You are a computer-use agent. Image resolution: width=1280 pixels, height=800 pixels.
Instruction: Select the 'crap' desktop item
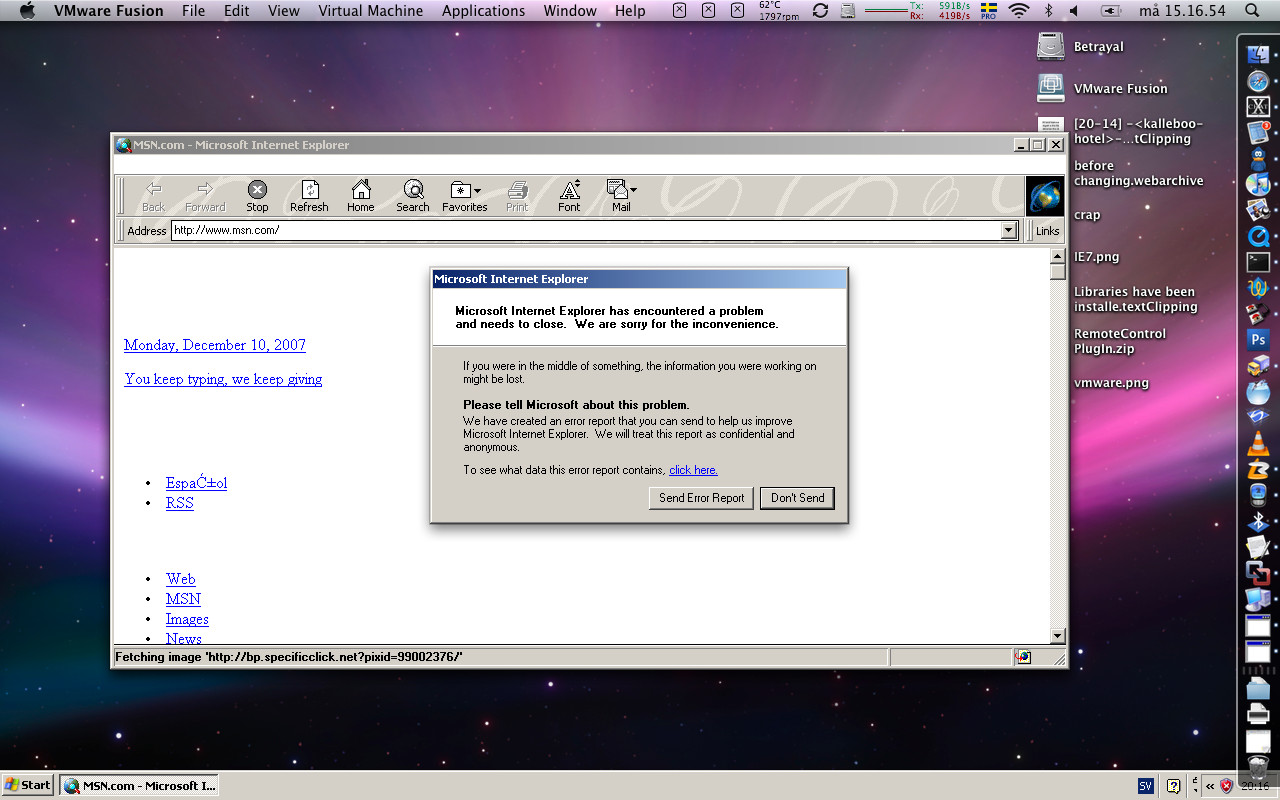[x=1087, y=215]
